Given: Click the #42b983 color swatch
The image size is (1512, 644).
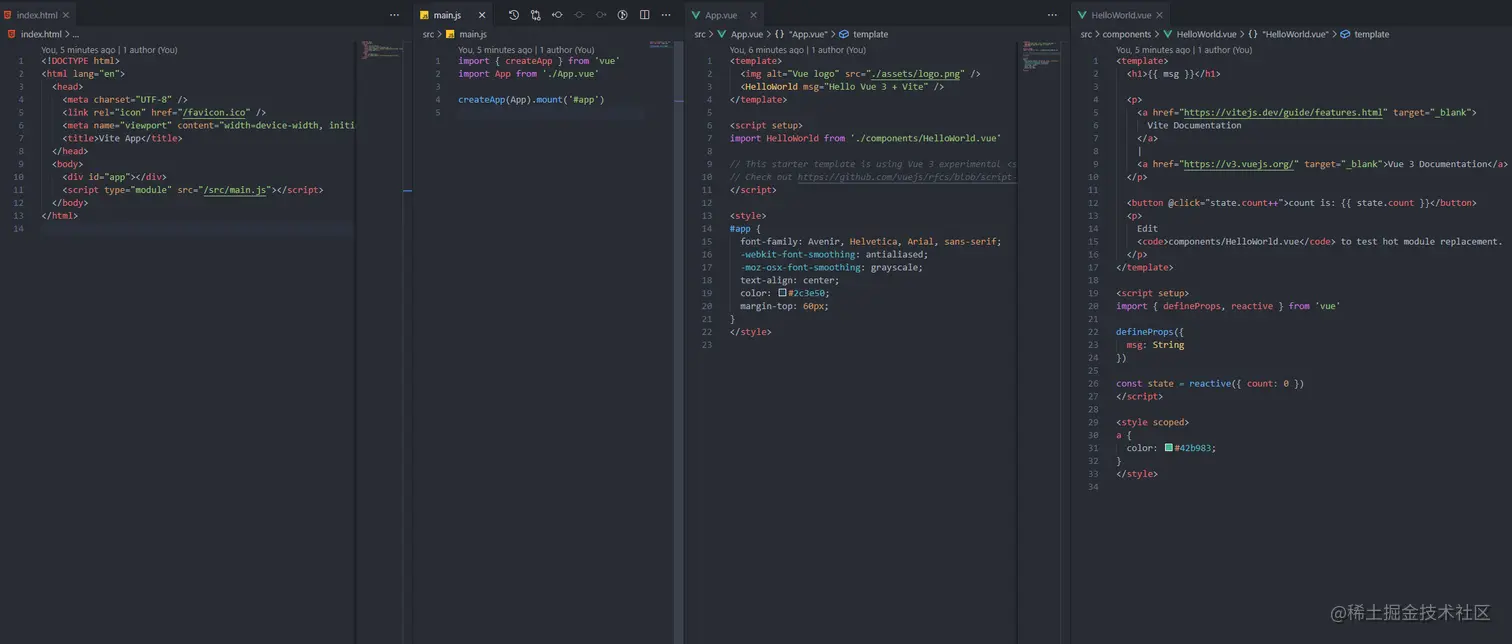Looking at the screenshot, I should click(1168, 448).
